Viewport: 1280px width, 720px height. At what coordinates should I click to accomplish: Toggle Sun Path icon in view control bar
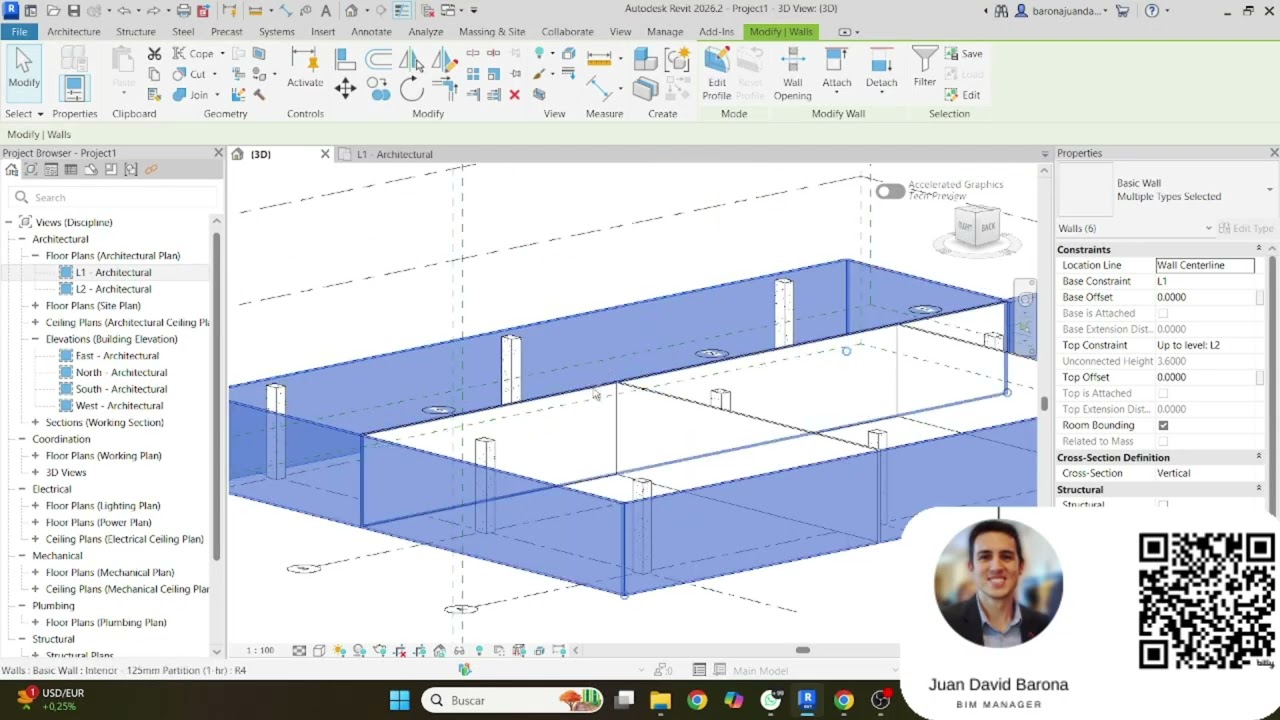(339, 651)
